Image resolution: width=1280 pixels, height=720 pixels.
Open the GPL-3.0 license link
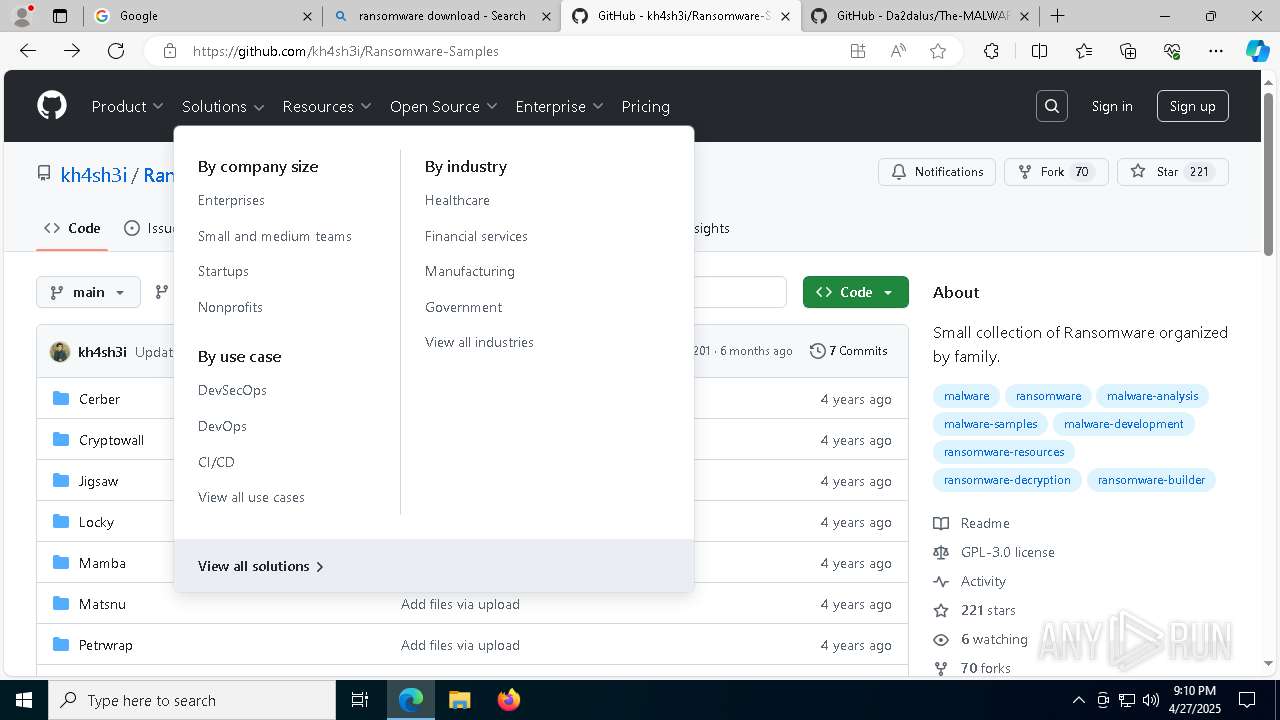tap(1008, 552)
